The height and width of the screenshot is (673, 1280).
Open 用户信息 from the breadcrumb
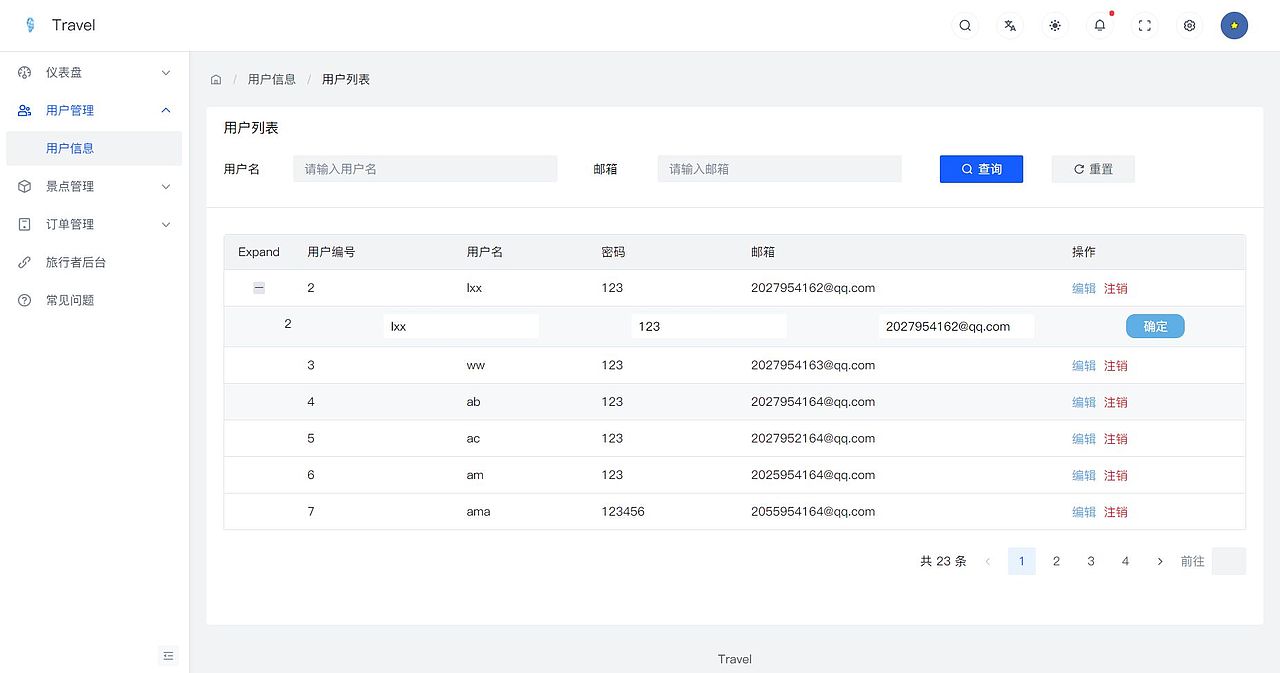point(271,78)
